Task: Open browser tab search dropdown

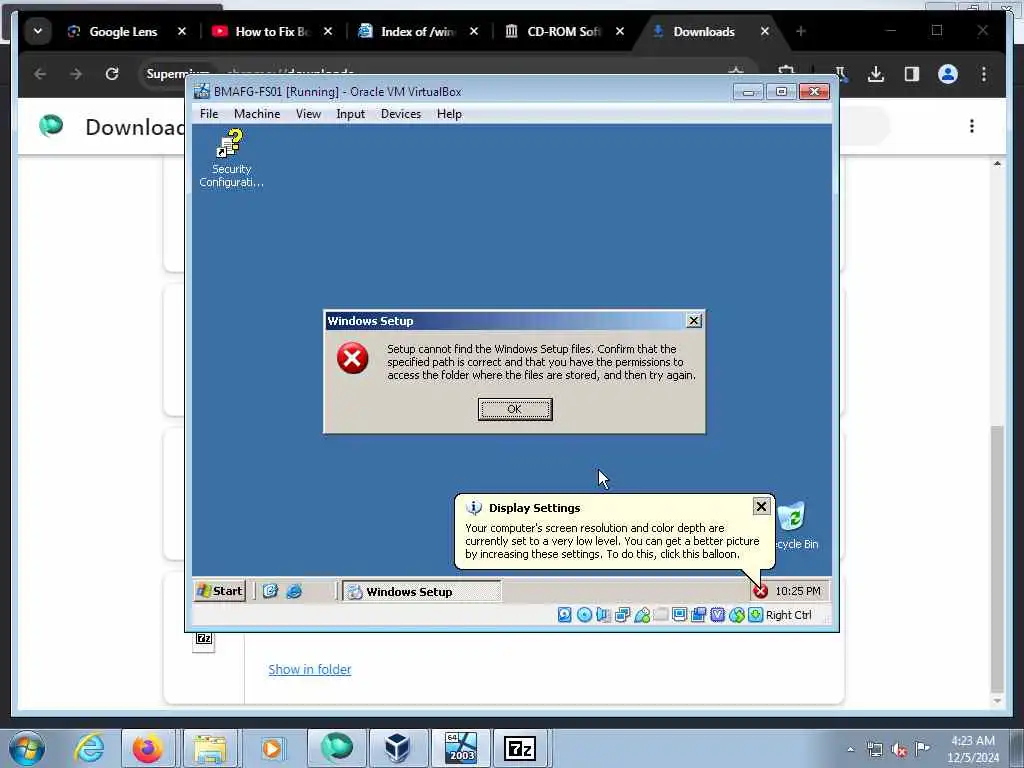Action: 38,31
